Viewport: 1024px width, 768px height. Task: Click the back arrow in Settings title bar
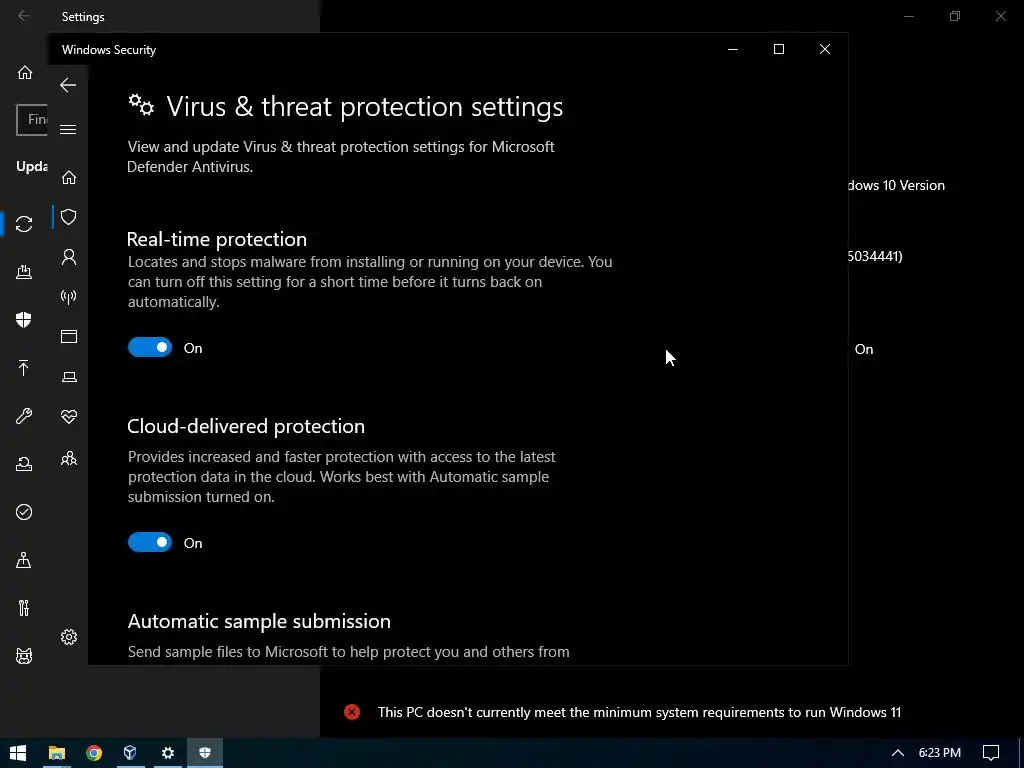[x=24, y=16]
